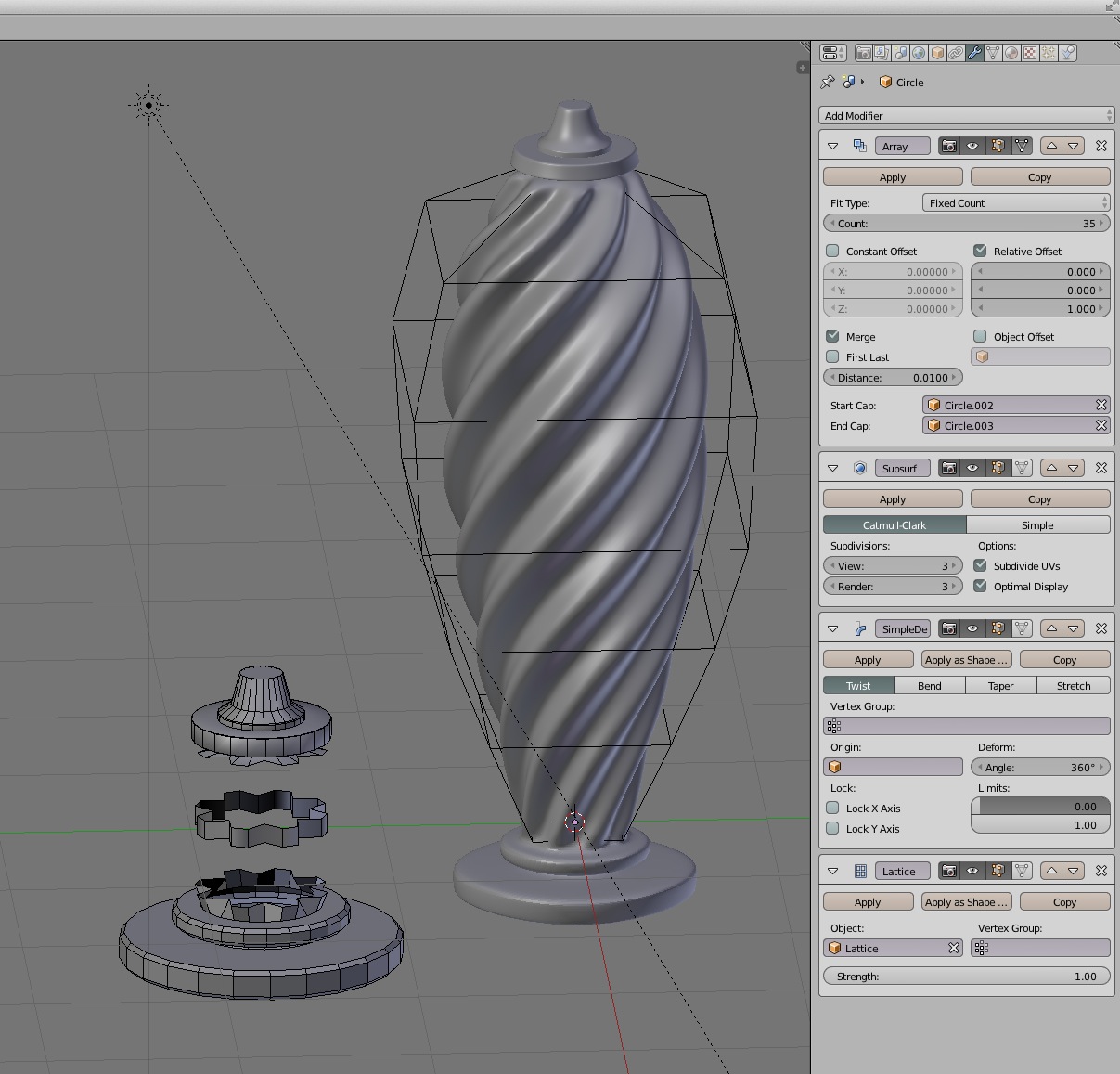The image size is (1120, 1074).
Task: Uncheck the Merge option
Action: (x=832, y=336)
